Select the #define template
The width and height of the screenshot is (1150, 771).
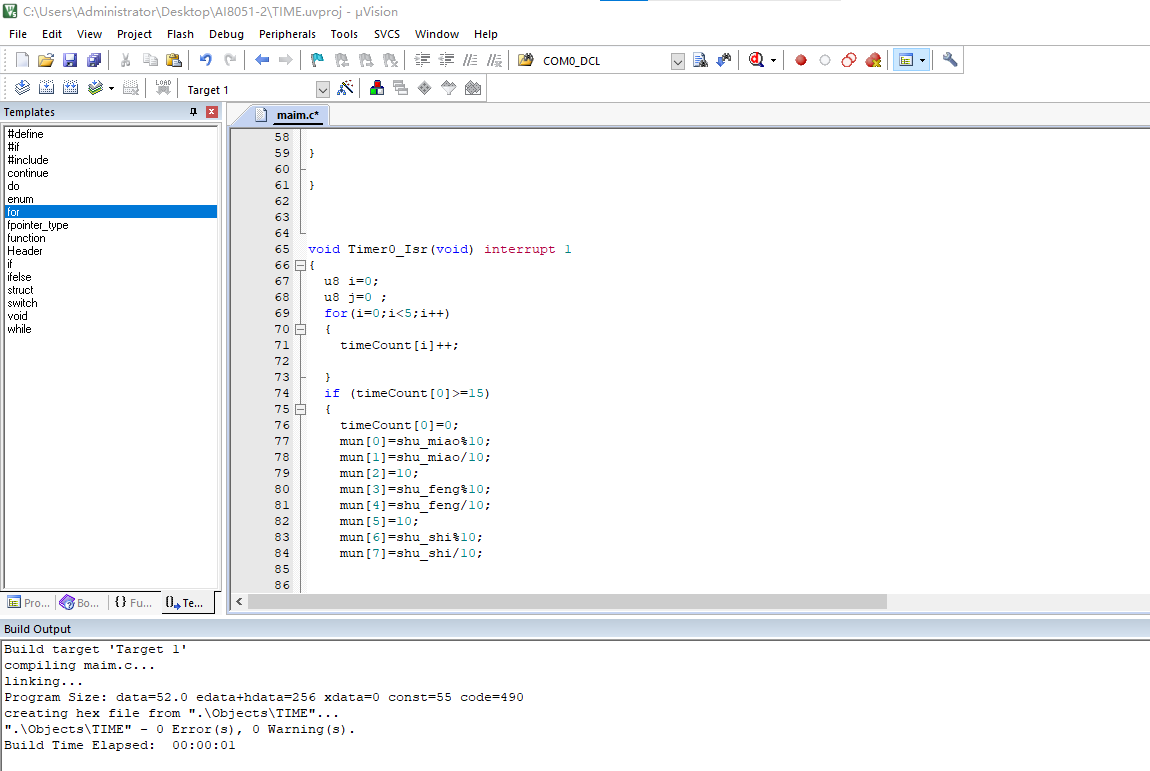26,134
